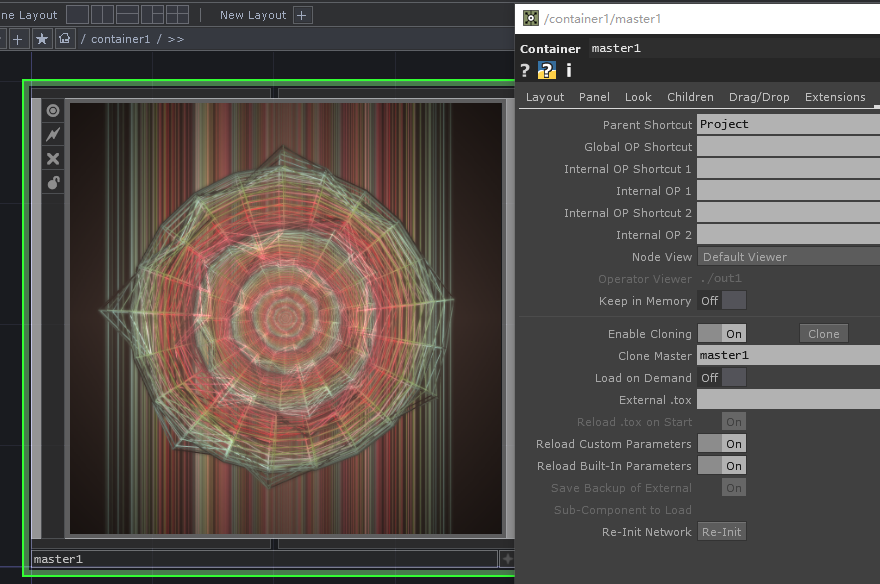The image size is (880, 584).
Task: Toggle the viewer active icon on master1 pane
Action: [x=52, y=110]
